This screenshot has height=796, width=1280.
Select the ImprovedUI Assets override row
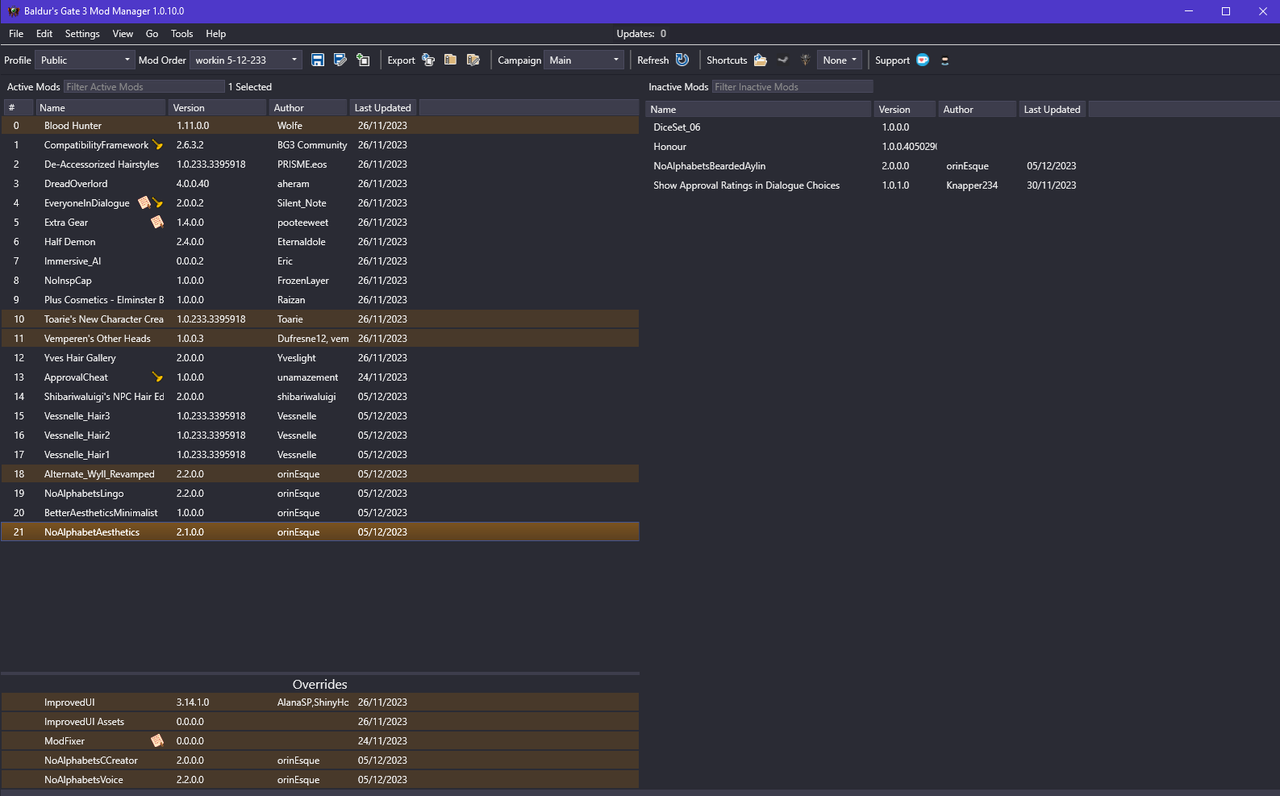[x=320, y=722]
